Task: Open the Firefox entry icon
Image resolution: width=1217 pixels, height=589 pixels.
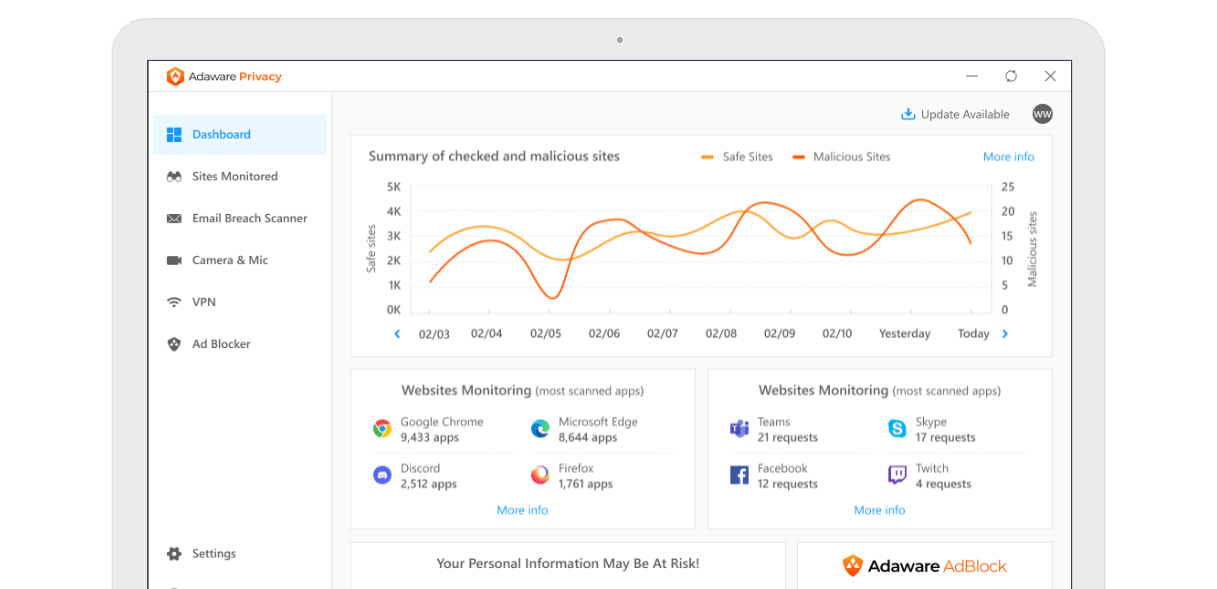Action: click(539, 475)
